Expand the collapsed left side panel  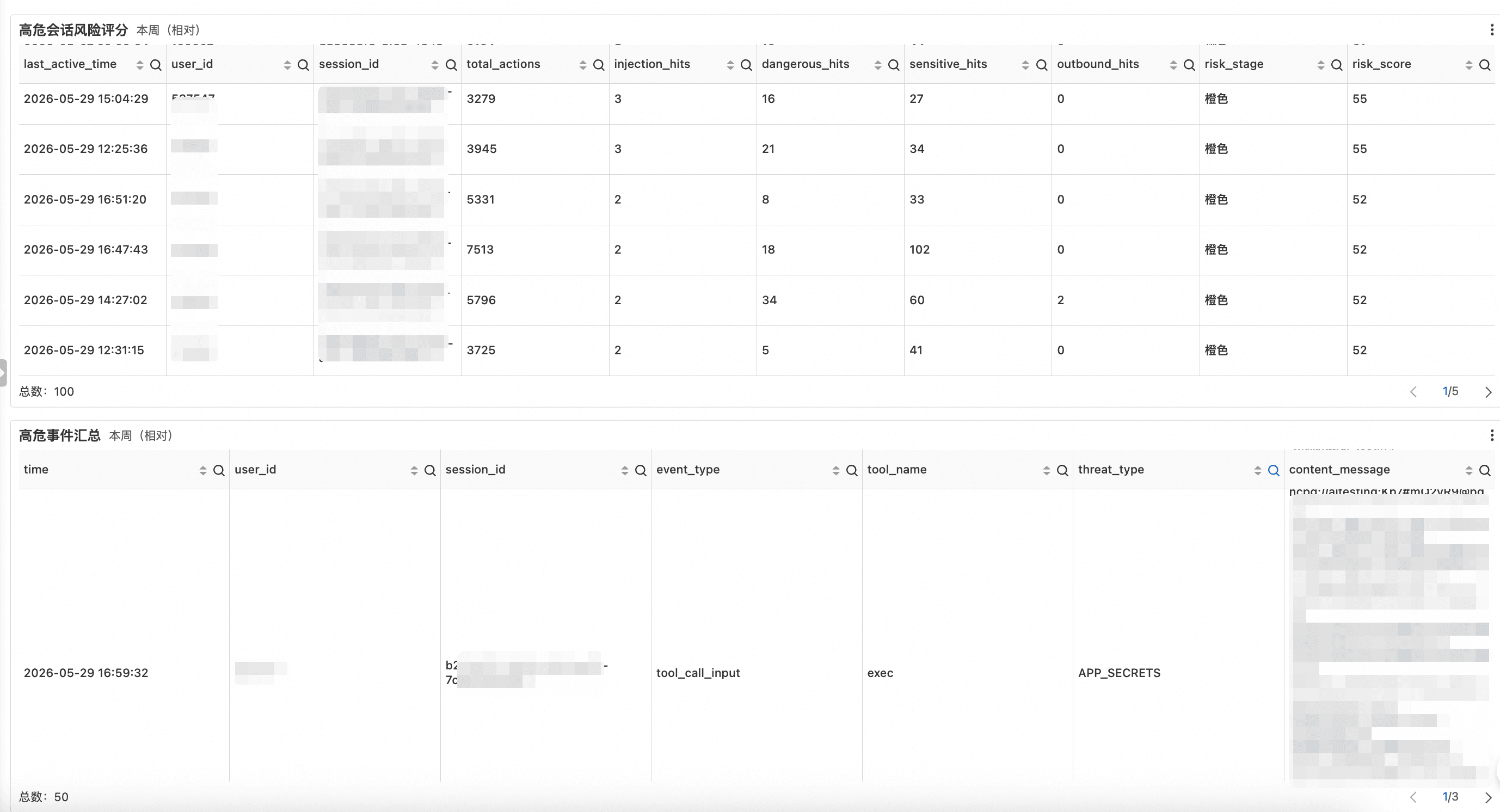[x=3, y=373]
